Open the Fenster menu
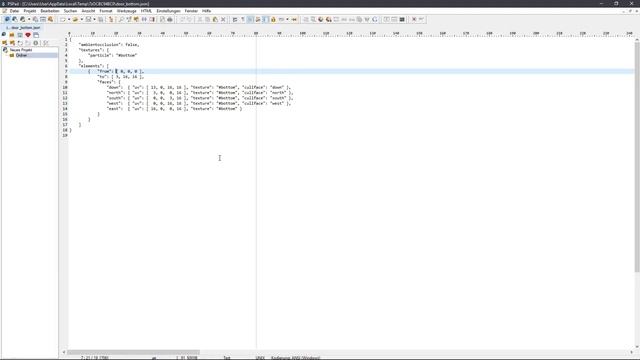Viewport: 640px width, 360px height. (191, 11)
